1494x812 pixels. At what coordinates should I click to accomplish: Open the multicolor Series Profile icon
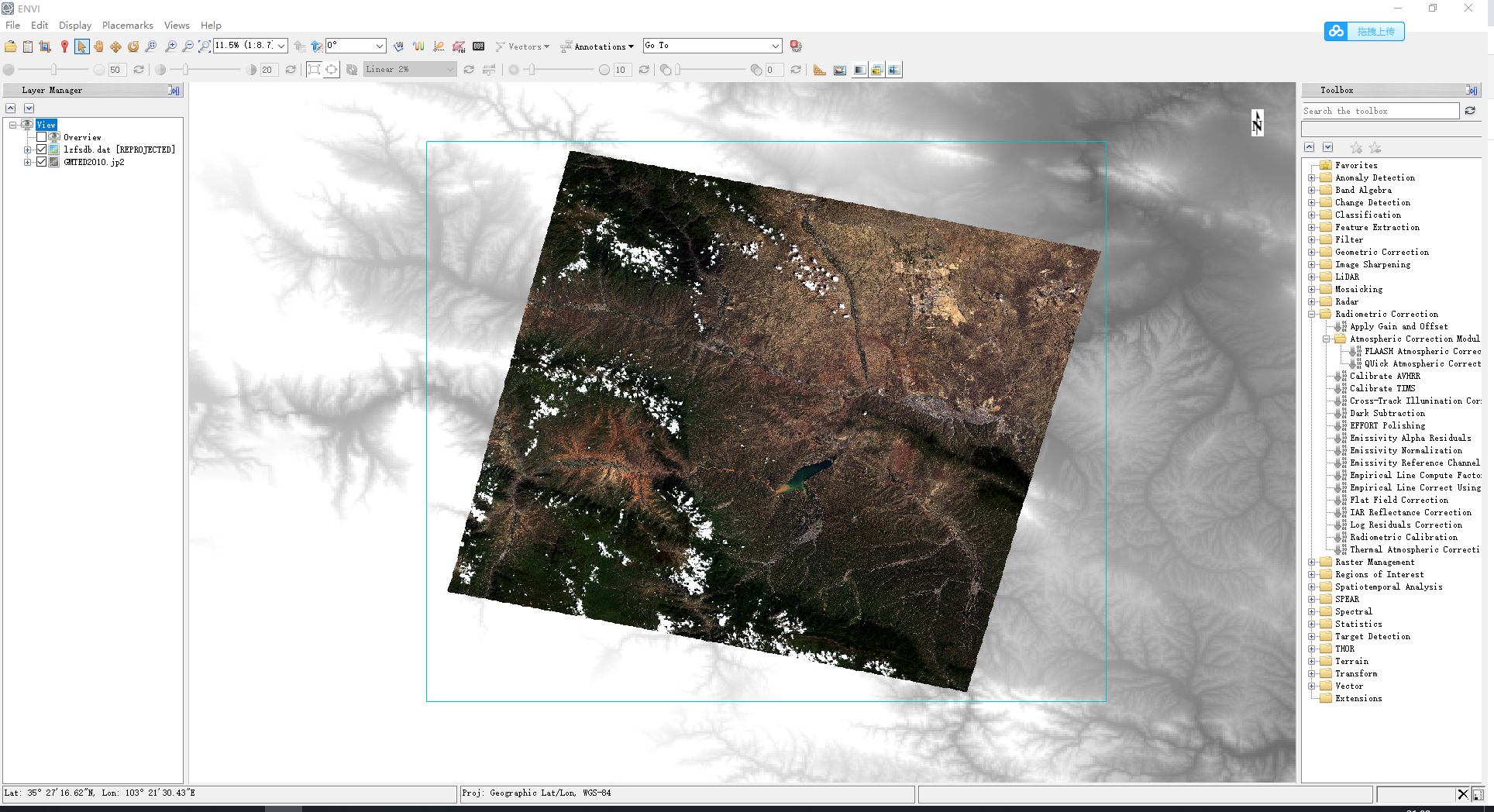click(418, 46)
